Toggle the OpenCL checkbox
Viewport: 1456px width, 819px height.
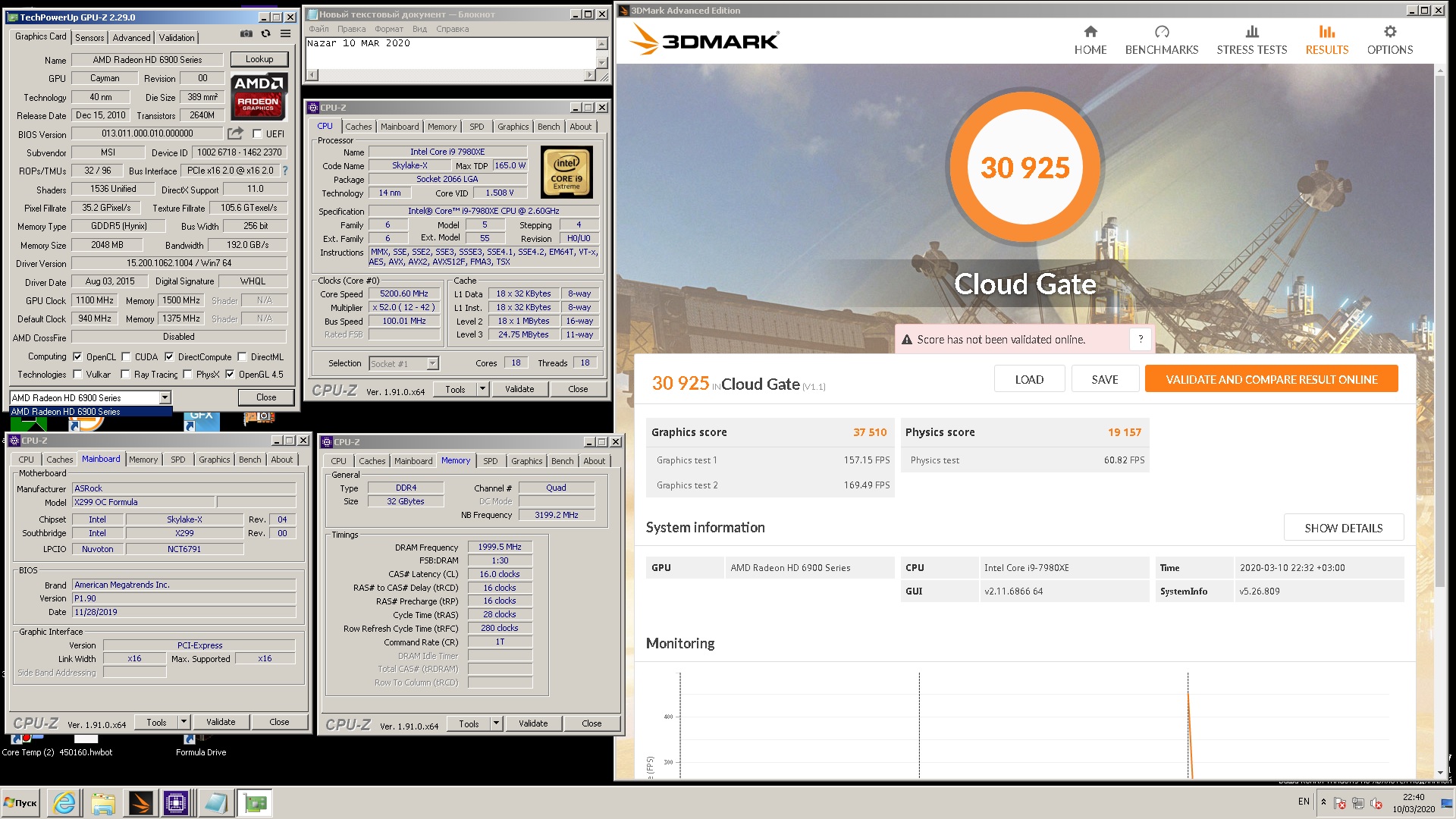pos(77,357)
